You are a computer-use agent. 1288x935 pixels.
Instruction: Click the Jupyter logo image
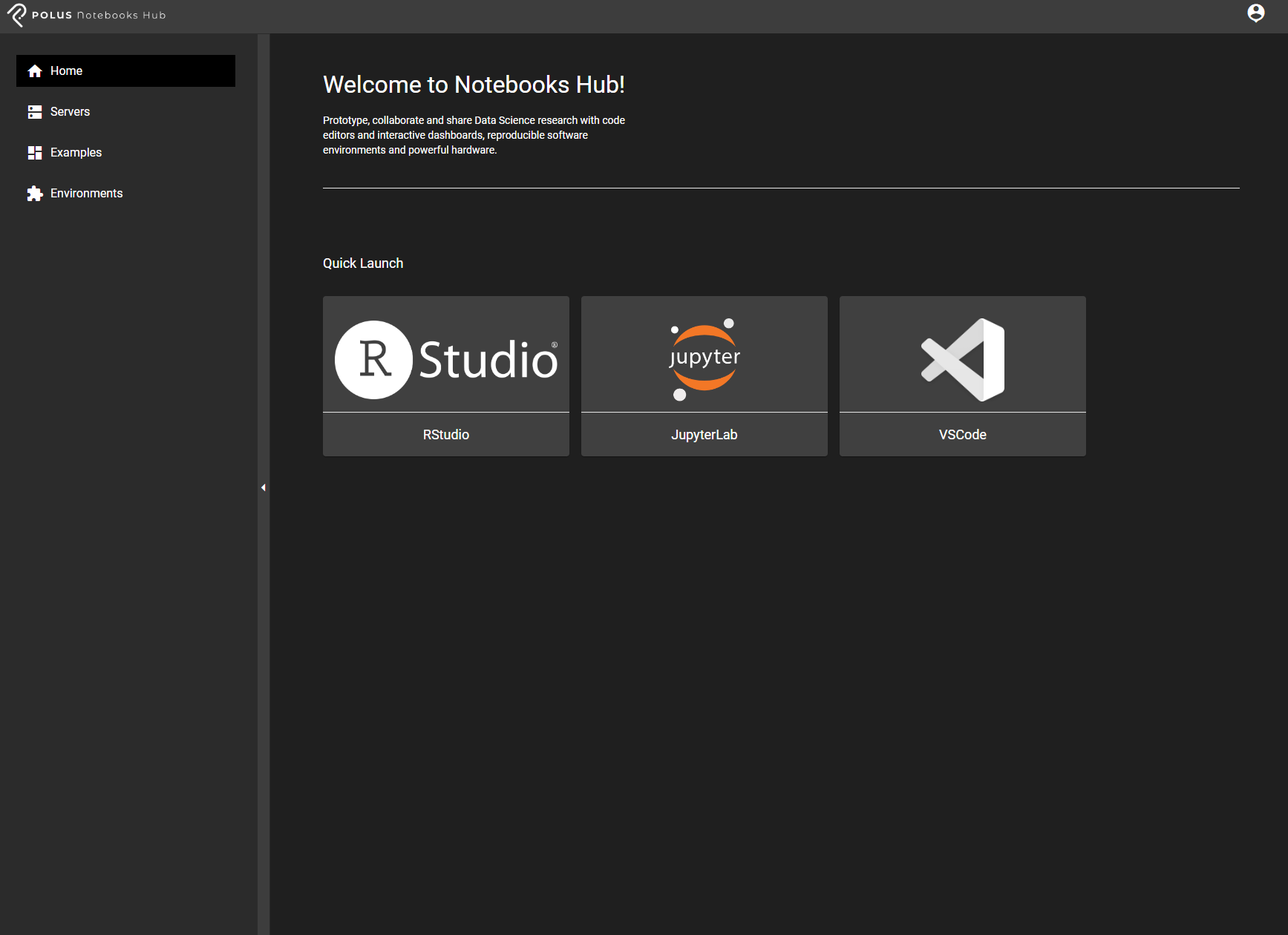(x=704, y=359)
